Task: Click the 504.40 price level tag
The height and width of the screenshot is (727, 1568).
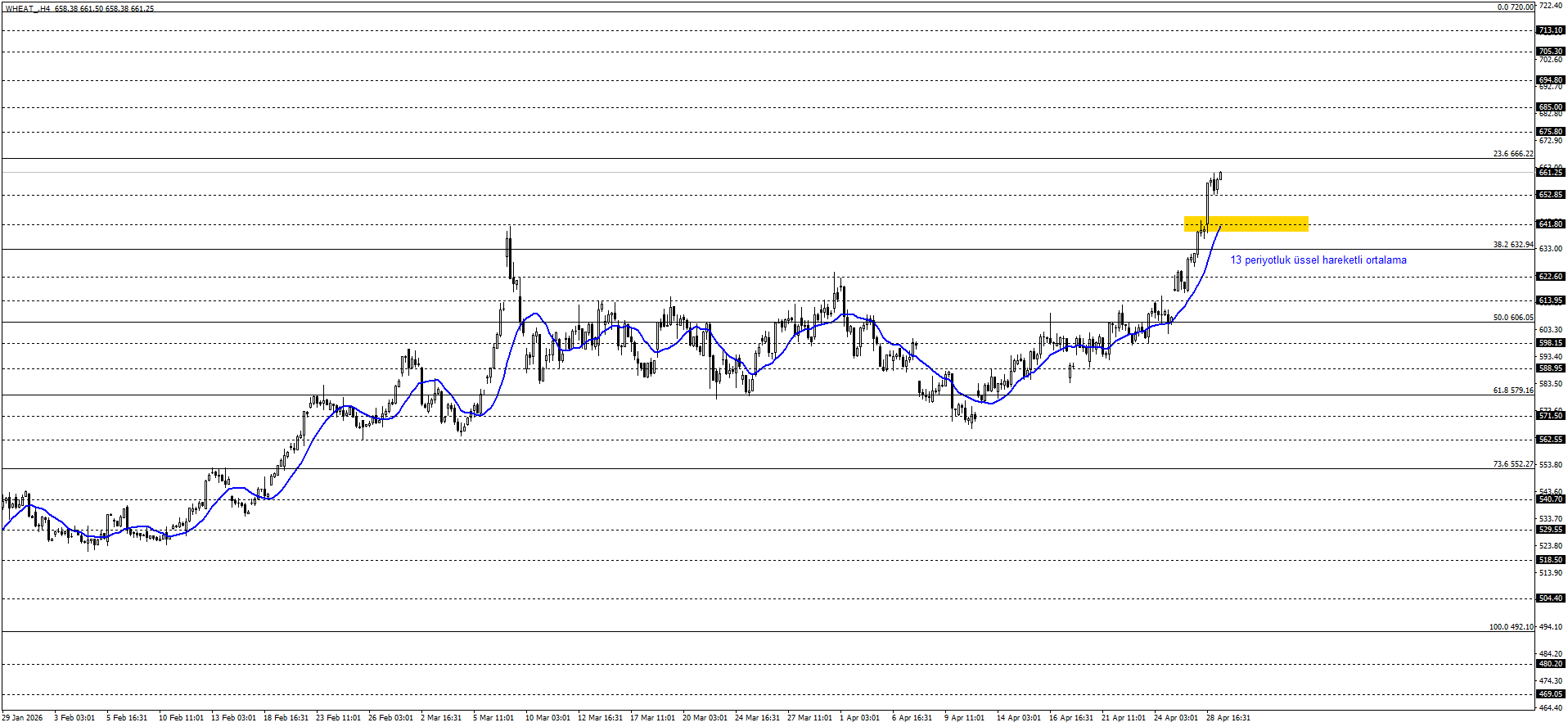Action: (1551, 598)
